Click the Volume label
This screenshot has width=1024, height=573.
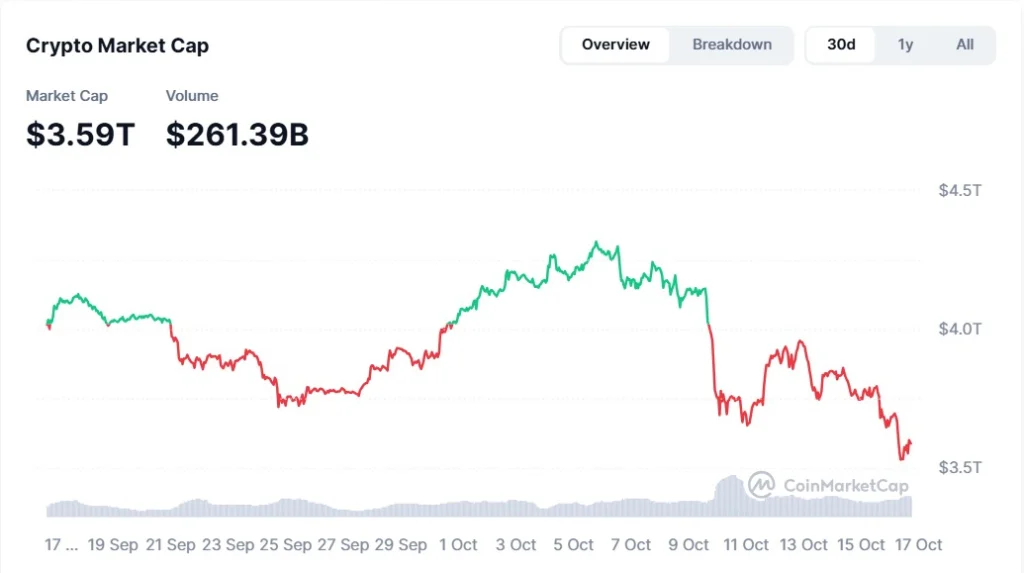point(192,96)
